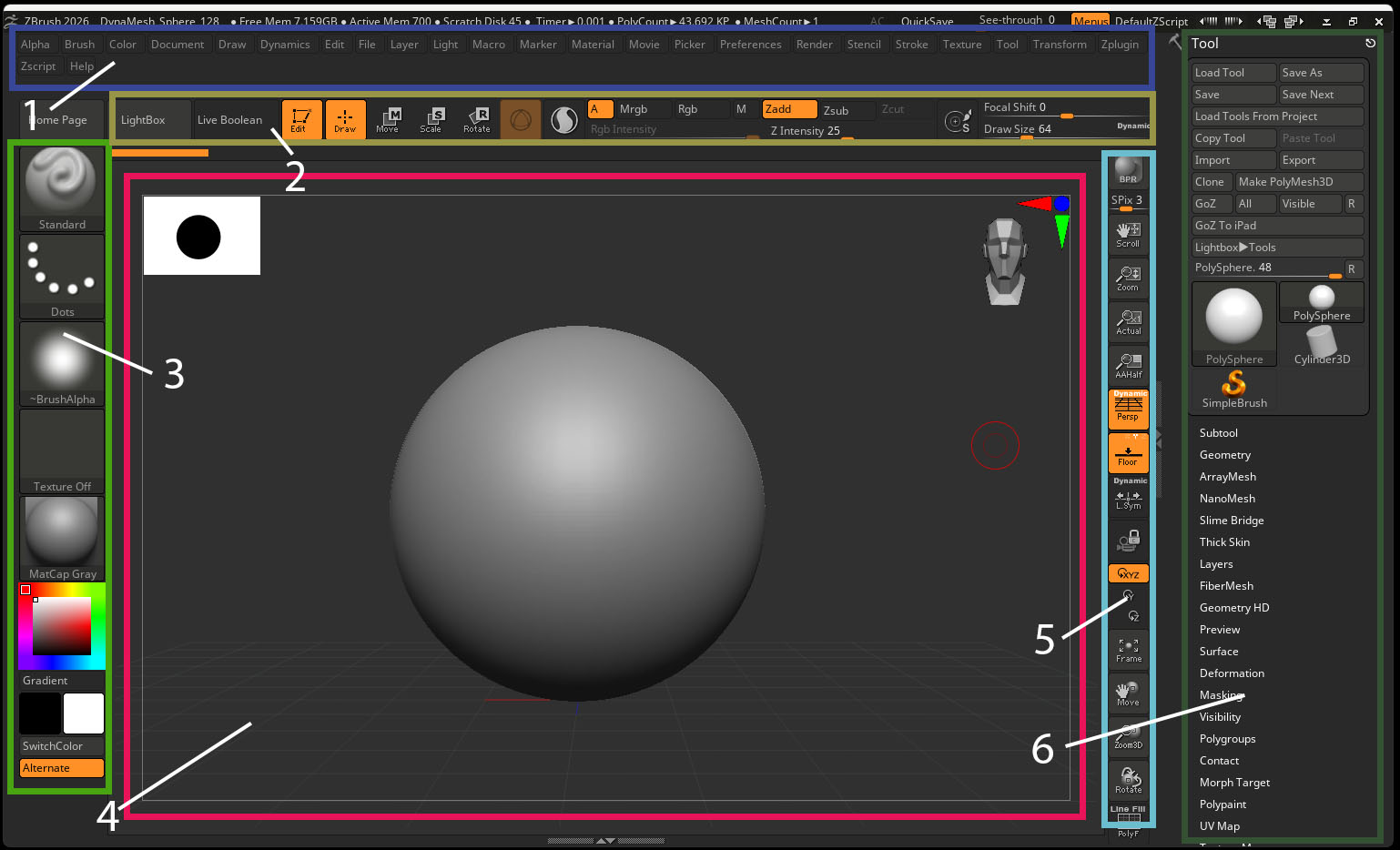Click the Frame icon in right shelf

coord(1128,650)
